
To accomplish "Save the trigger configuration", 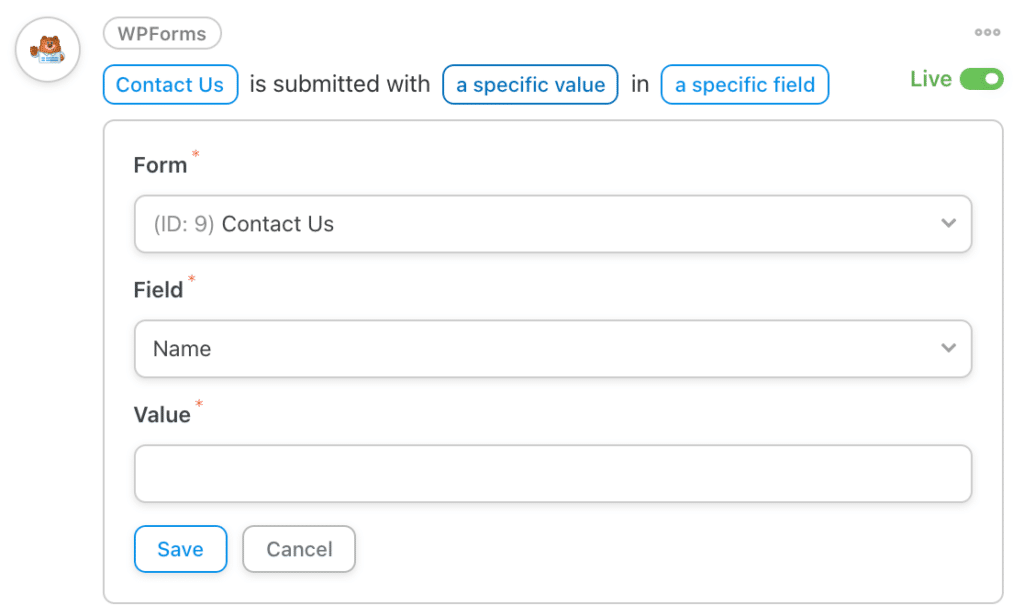I will tap(180, 549).
